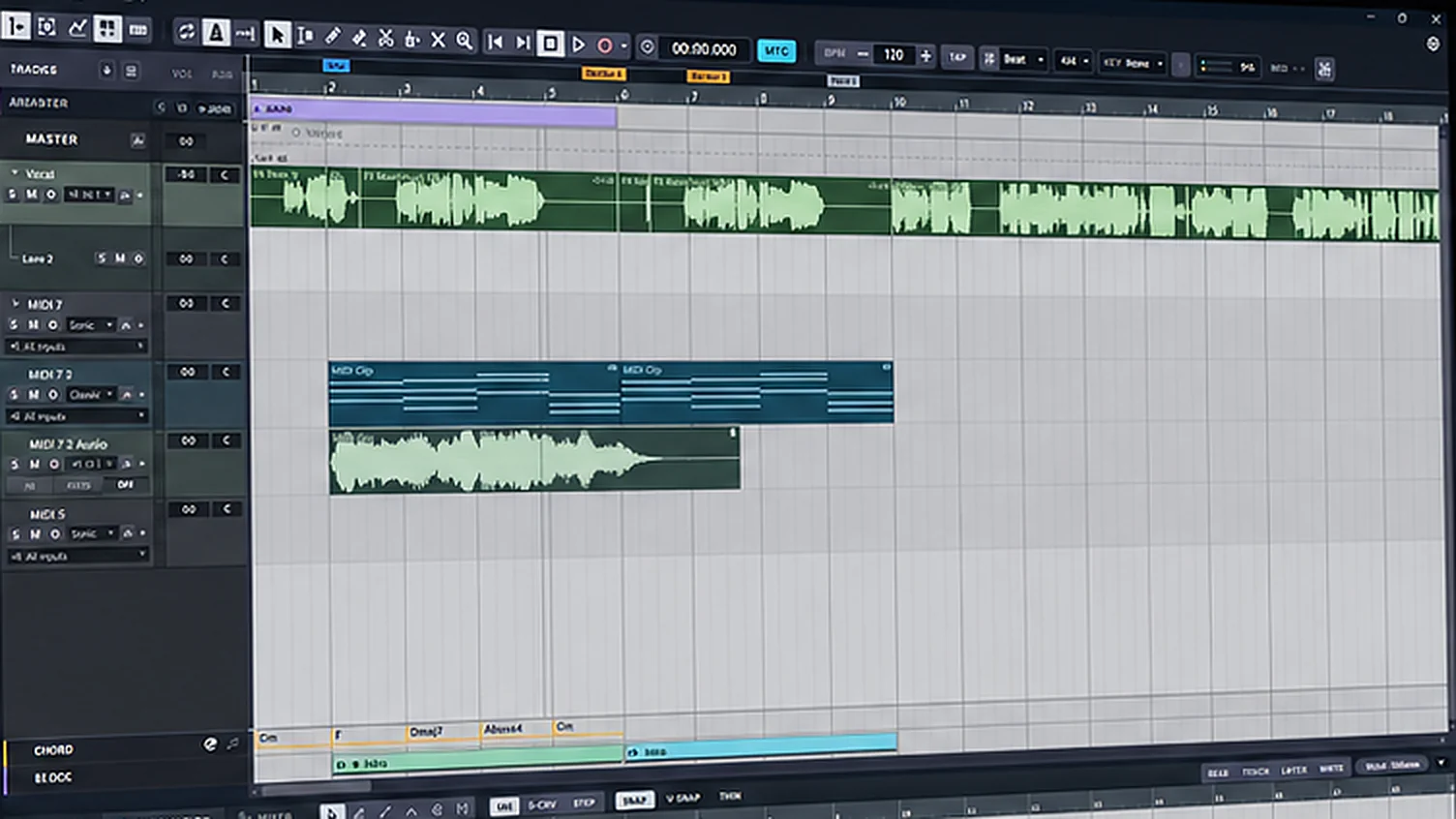The image size is (1456, 819).
Task: Select the pencil draw tool
Action: (332, 37)
